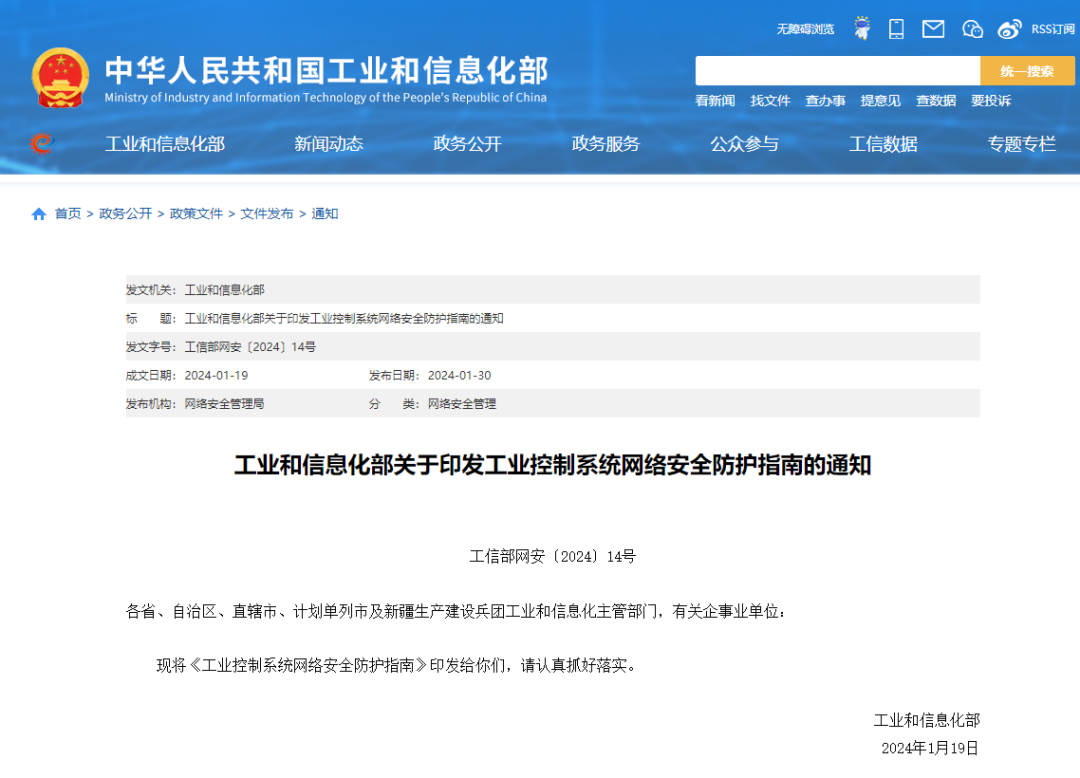This screenshot has height=778, width=1080.
Task: Open 工业和信息化部 nav menu
Action: click(x=165, y=144)
